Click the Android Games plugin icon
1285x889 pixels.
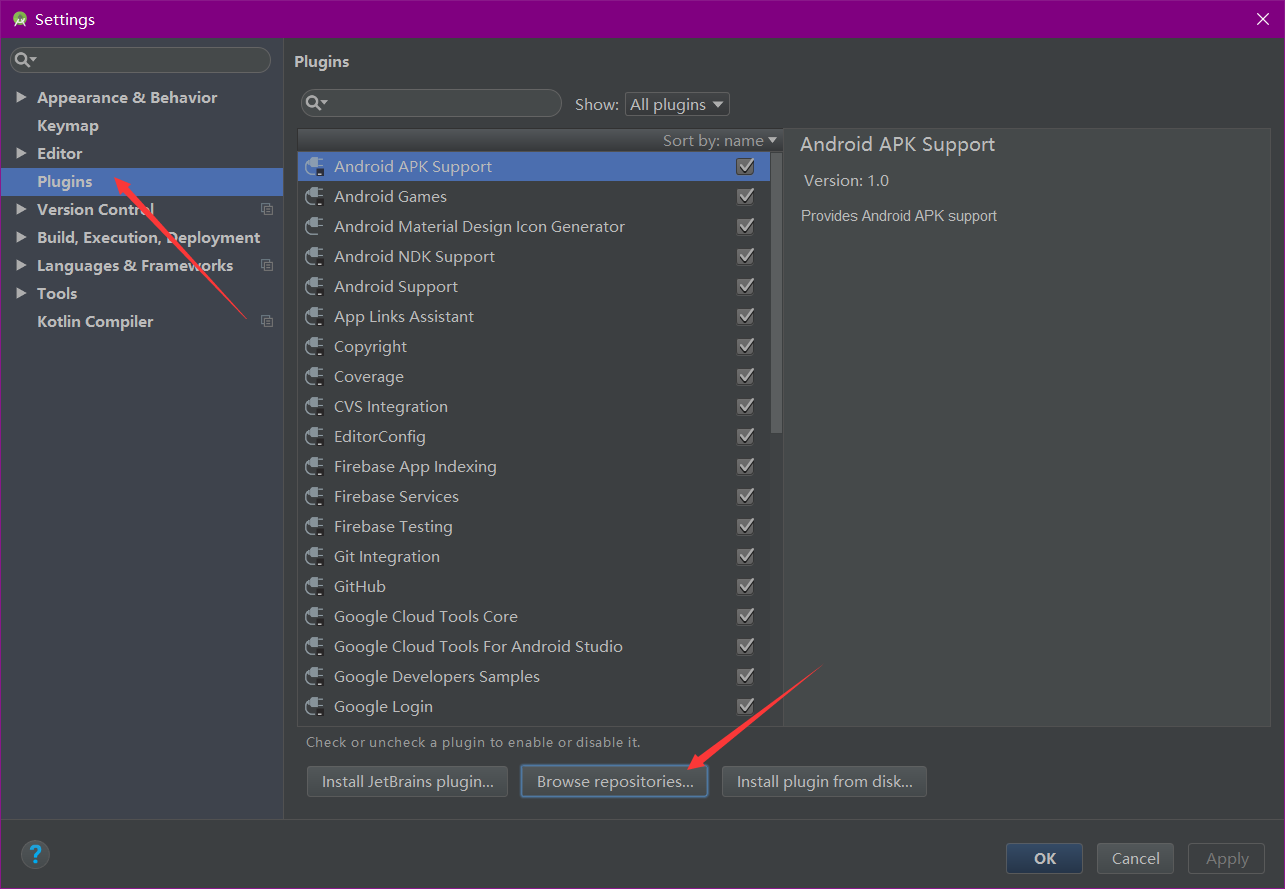coord(315,197)
